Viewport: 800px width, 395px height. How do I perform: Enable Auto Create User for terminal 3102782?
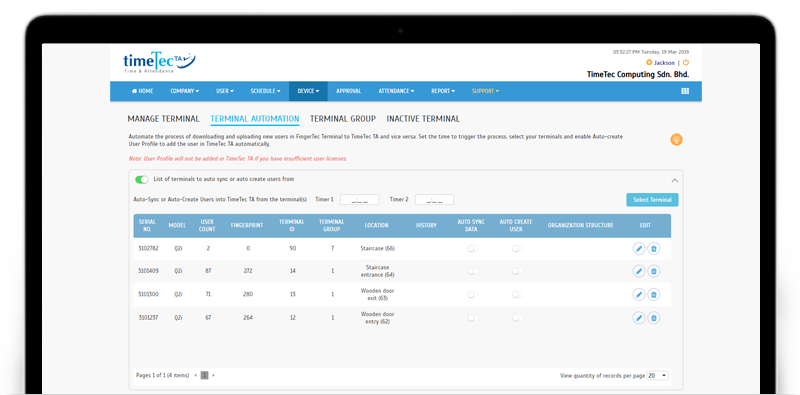(x=518, y=249)
